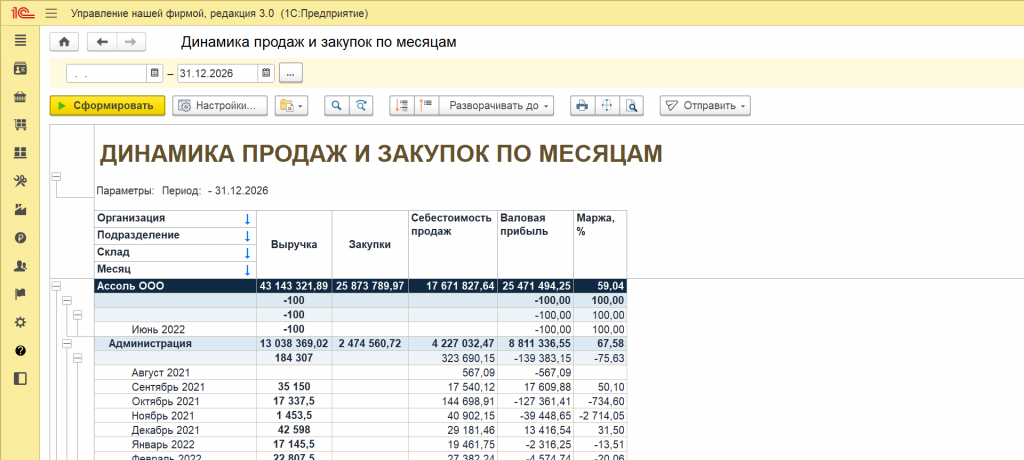Navigate back with the left arrow
1024x460 pixels.
pos(102,42)
